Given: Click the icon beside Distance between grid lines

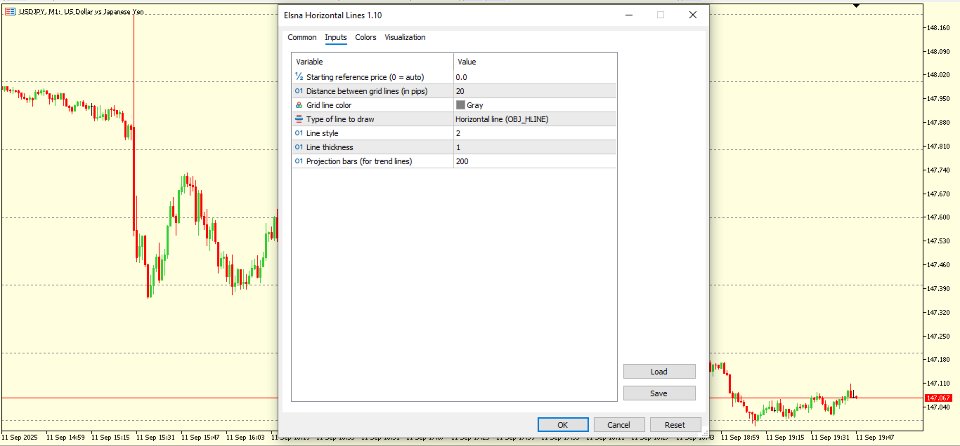Looking at the screenshot, I should tap(299, 91).
